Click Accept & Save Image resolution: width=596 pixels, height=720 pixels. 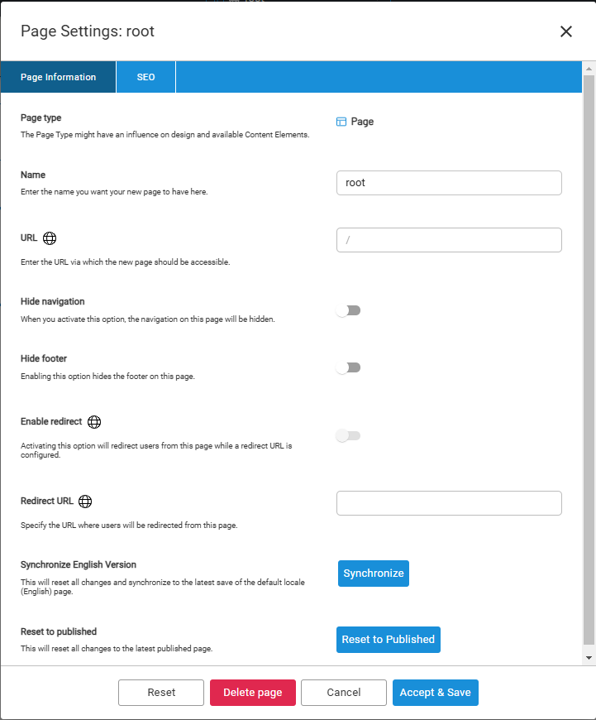pyautogui.click(x=435, y=692)
